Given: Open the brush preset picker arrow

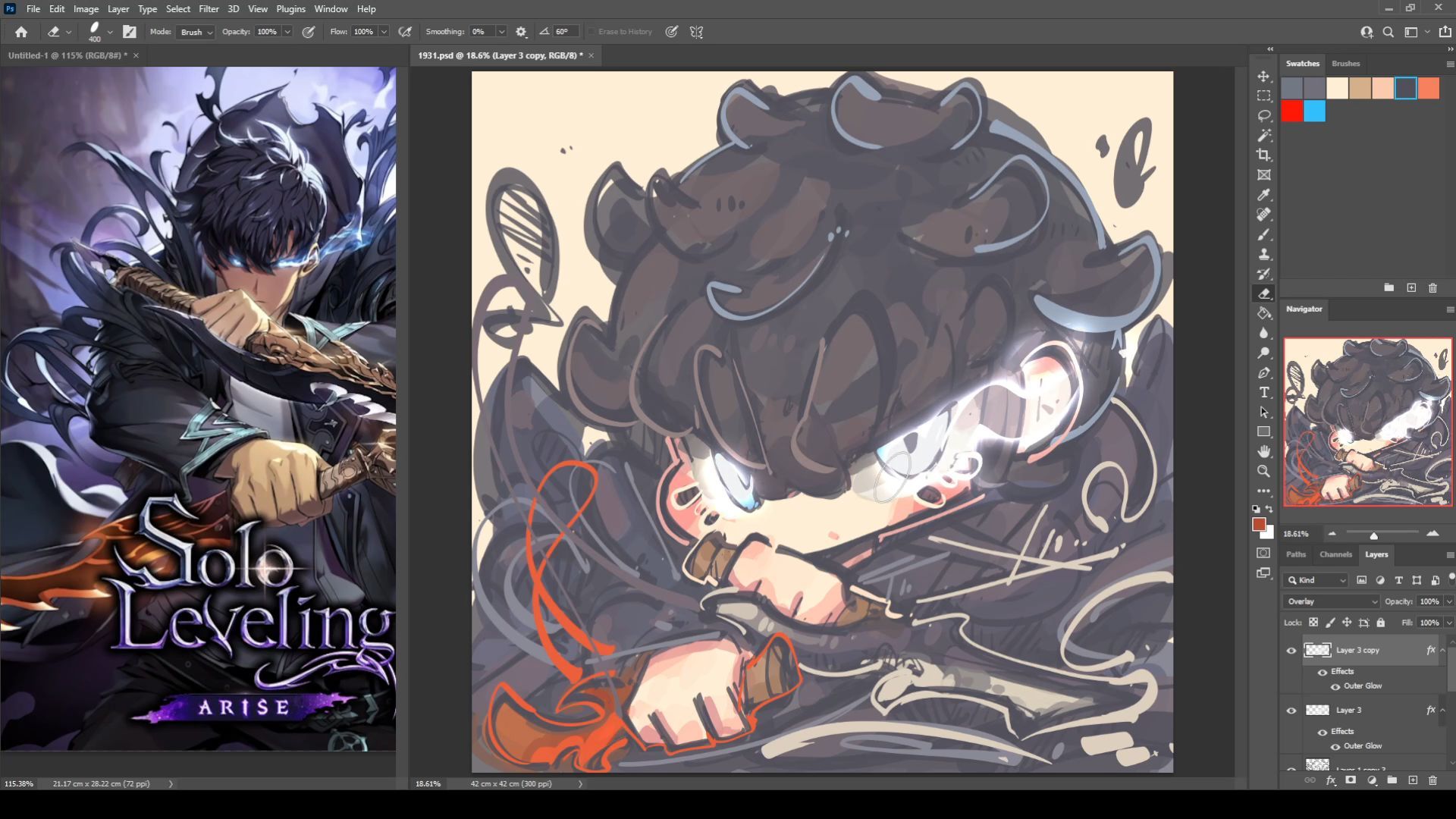Looking at the screenshot, I should [x=110, y=32].
